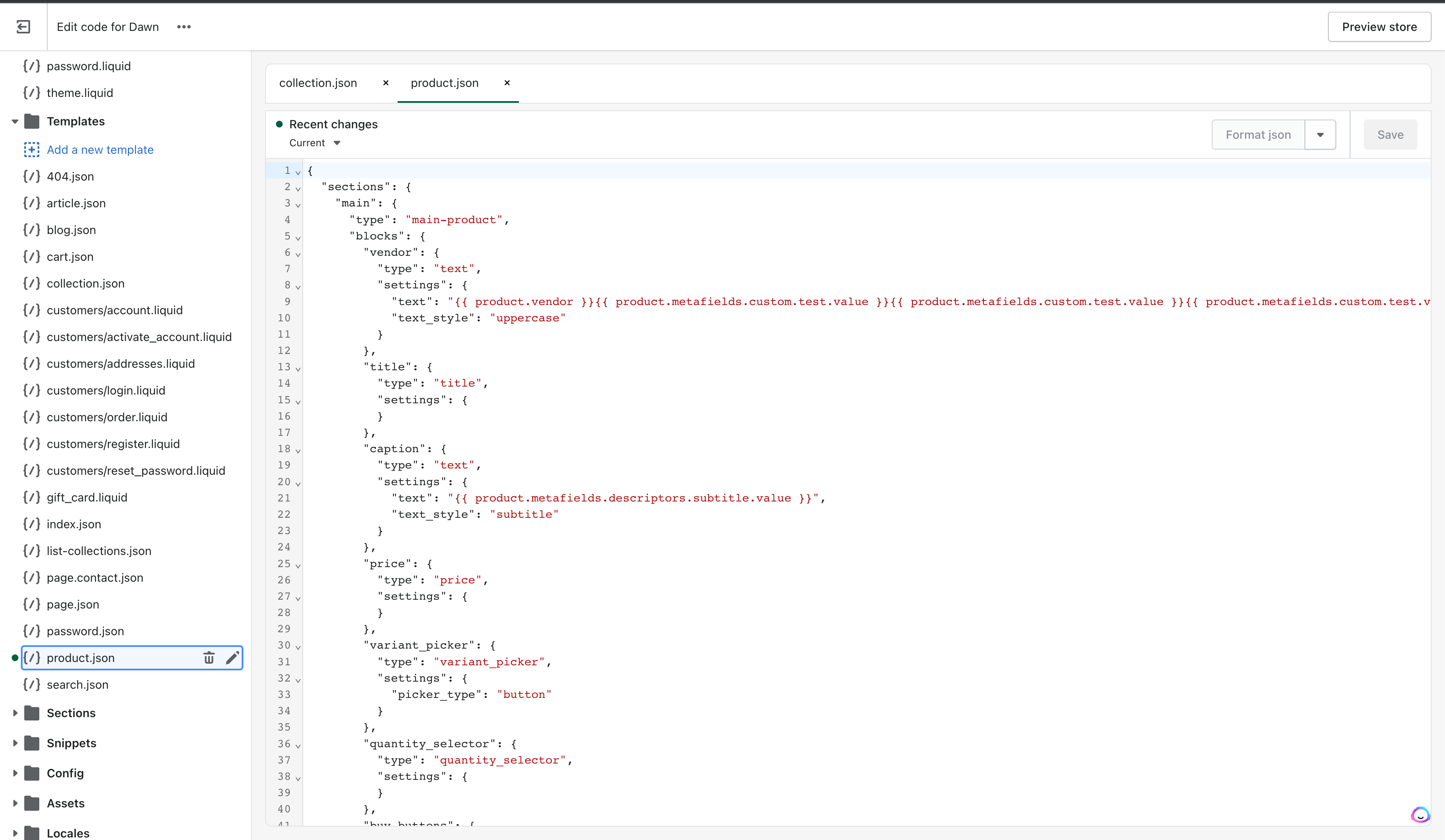Delete product.json using the trash icon
1445x840 pixels.
[209, 658]
